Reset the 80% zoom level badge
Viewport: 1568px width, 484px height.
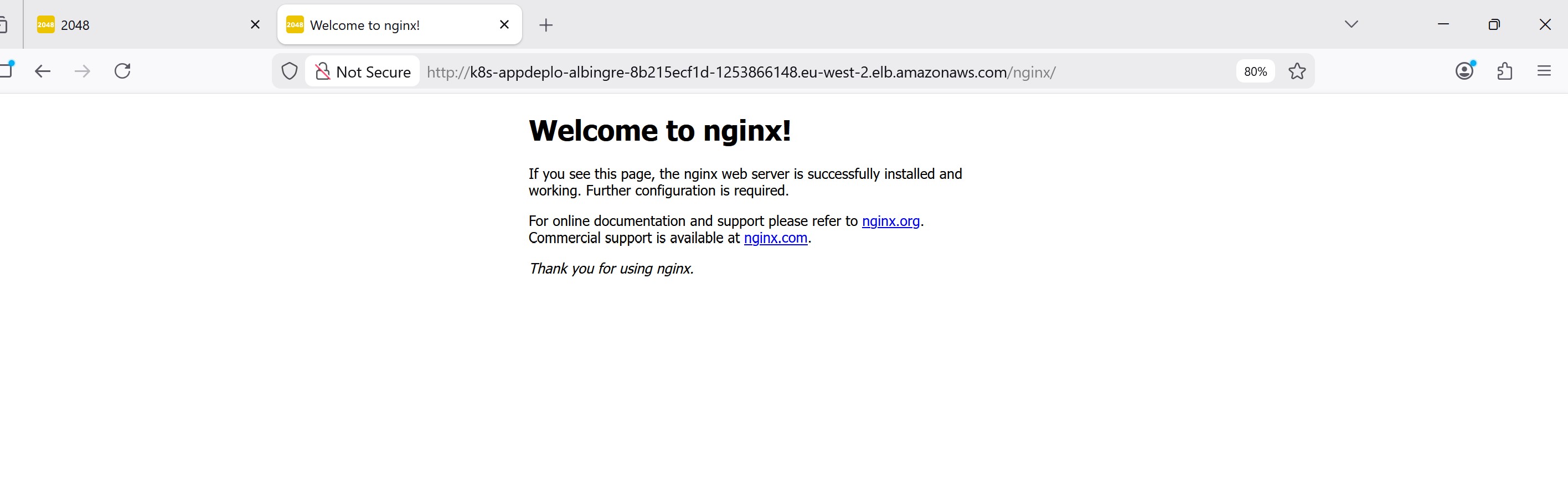(1255, 72)
